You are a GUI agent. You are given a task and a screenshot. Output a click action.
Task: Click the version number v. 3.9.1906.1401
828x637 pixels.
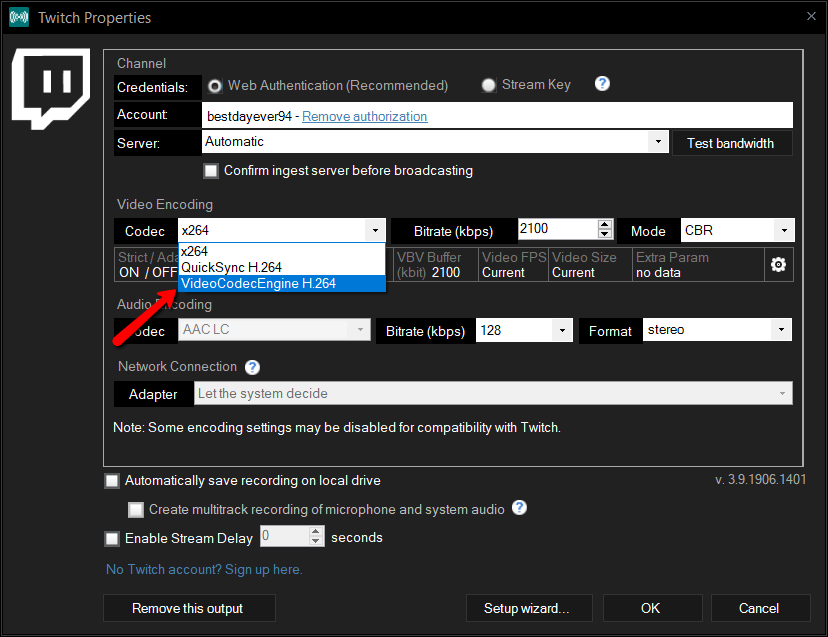760,480
